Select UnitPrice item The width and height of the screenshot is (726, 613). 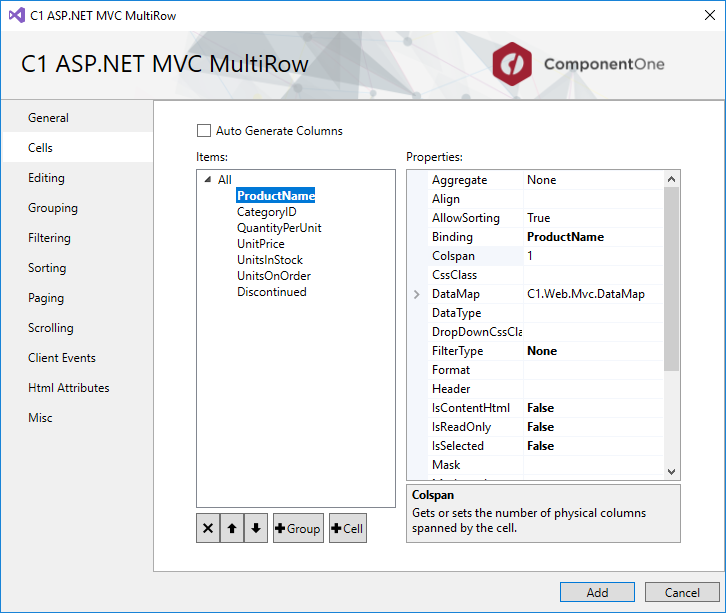(x=261, y=244)
